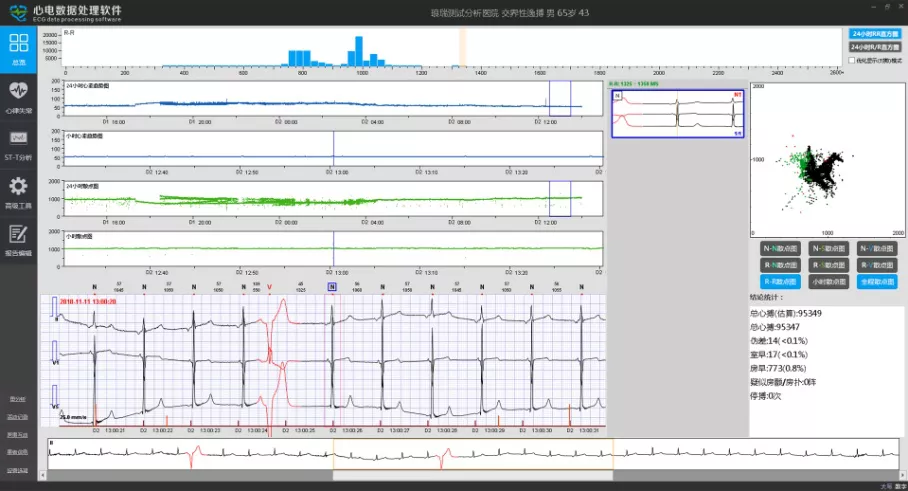Click the left arrow of bottom scrollbar
The width and height of the screenshot is (908, 491).
pyautogui.click(x=44, y=475)
